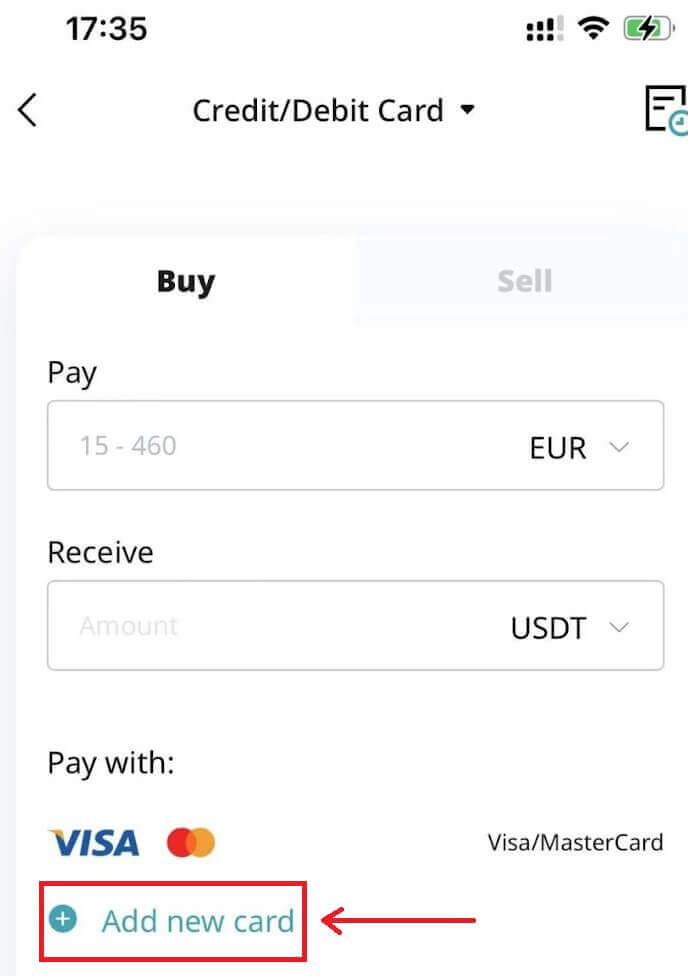This screenshot has width=688, height=976.
Task: Switch to the Buy tab
Action: pyautogui.click(x=186, y=281)
